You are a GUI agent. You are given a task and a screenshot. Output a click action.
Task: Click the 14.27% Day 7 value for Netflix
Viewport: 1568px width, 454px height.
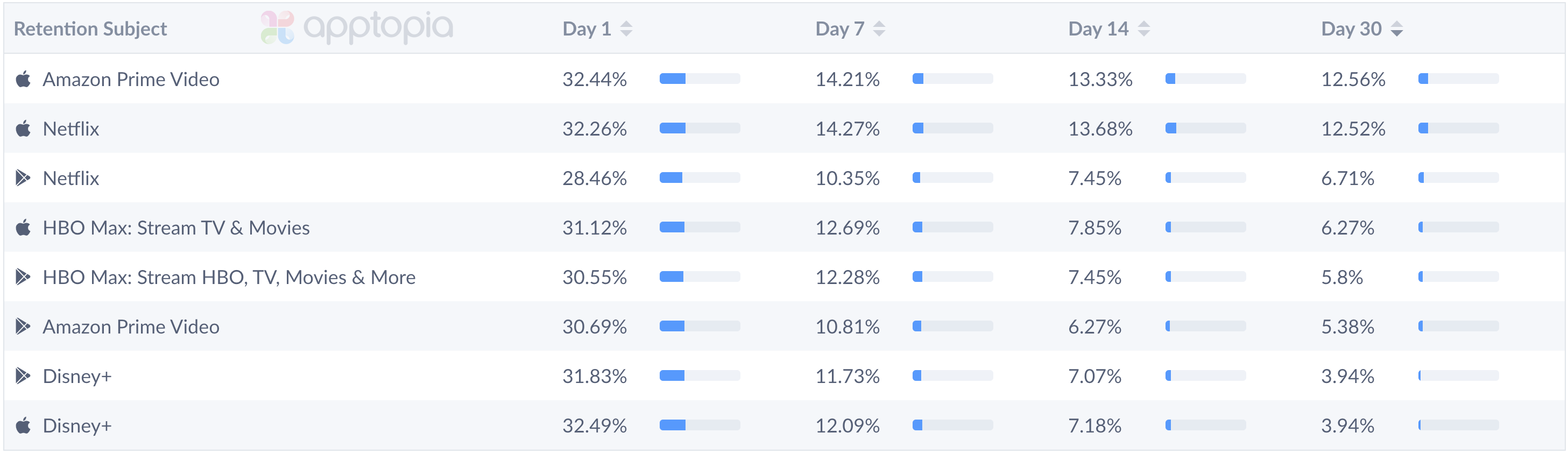[847, 129]
